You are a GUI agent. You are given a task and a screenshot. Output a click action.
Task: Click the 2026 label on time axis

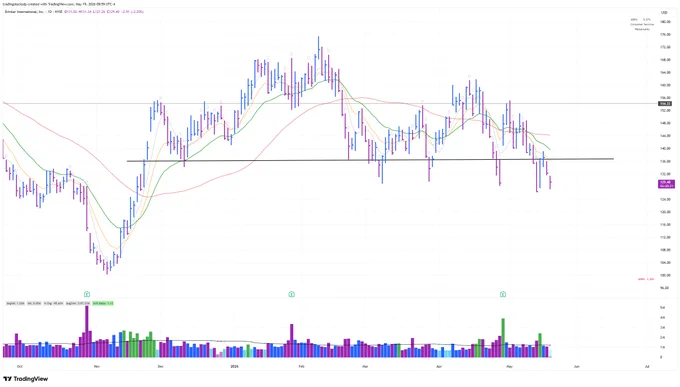point(234,367)
